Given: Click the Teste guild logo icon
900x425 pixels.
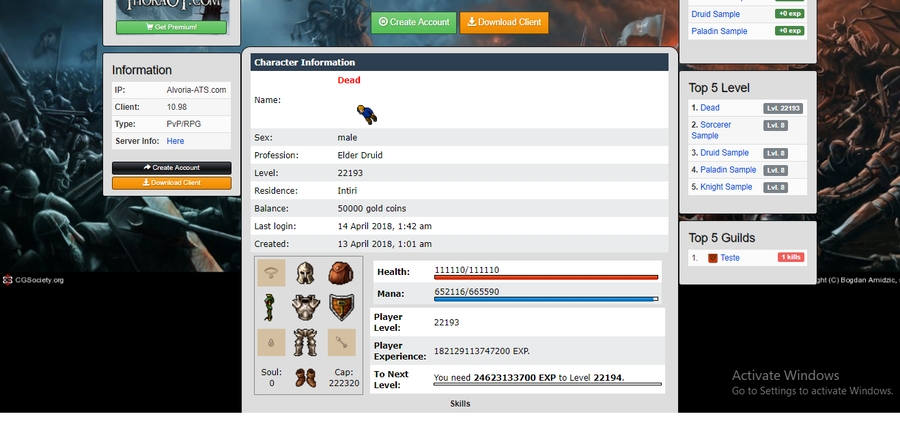Looking at the screenshot, I should [712, 258].
